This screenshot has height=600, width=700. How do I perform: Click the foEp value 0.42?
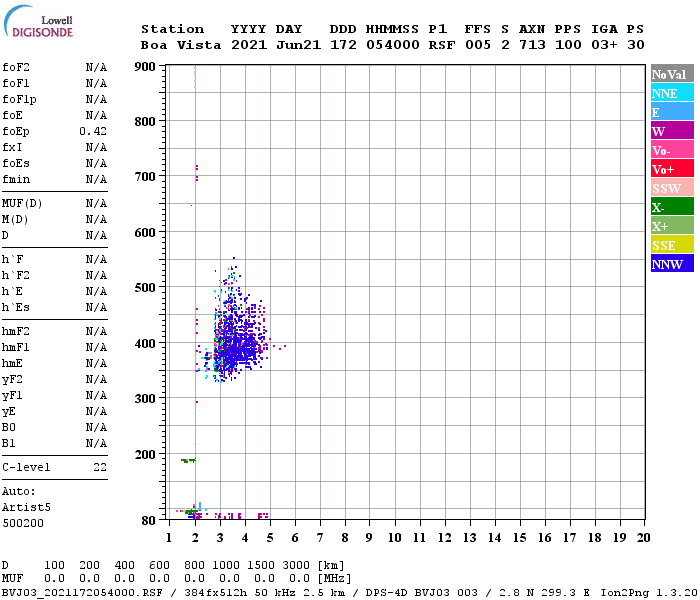pyautogui.click(x=93, y=131)
